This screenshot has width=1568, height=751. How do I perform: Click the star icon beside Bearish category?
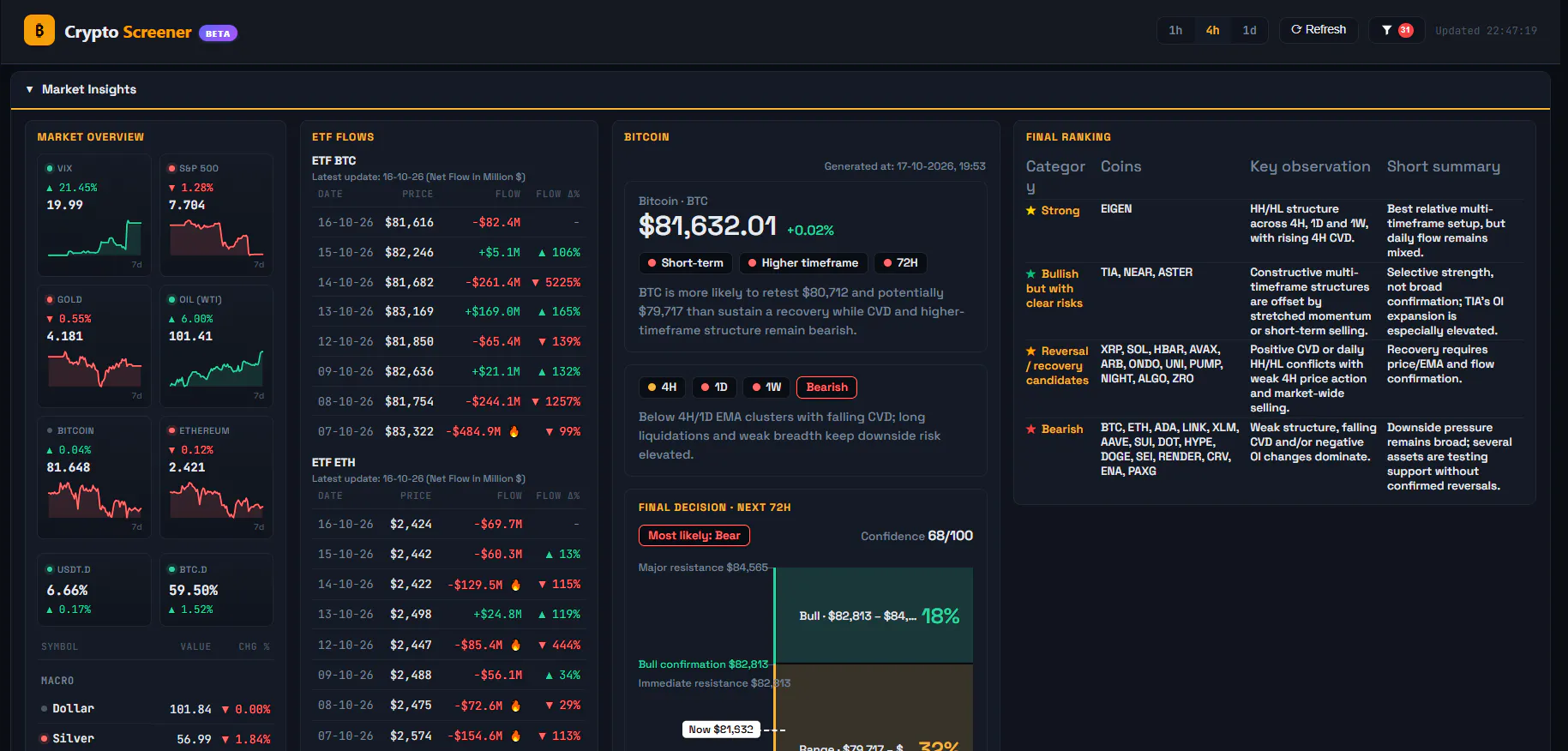1031,430
